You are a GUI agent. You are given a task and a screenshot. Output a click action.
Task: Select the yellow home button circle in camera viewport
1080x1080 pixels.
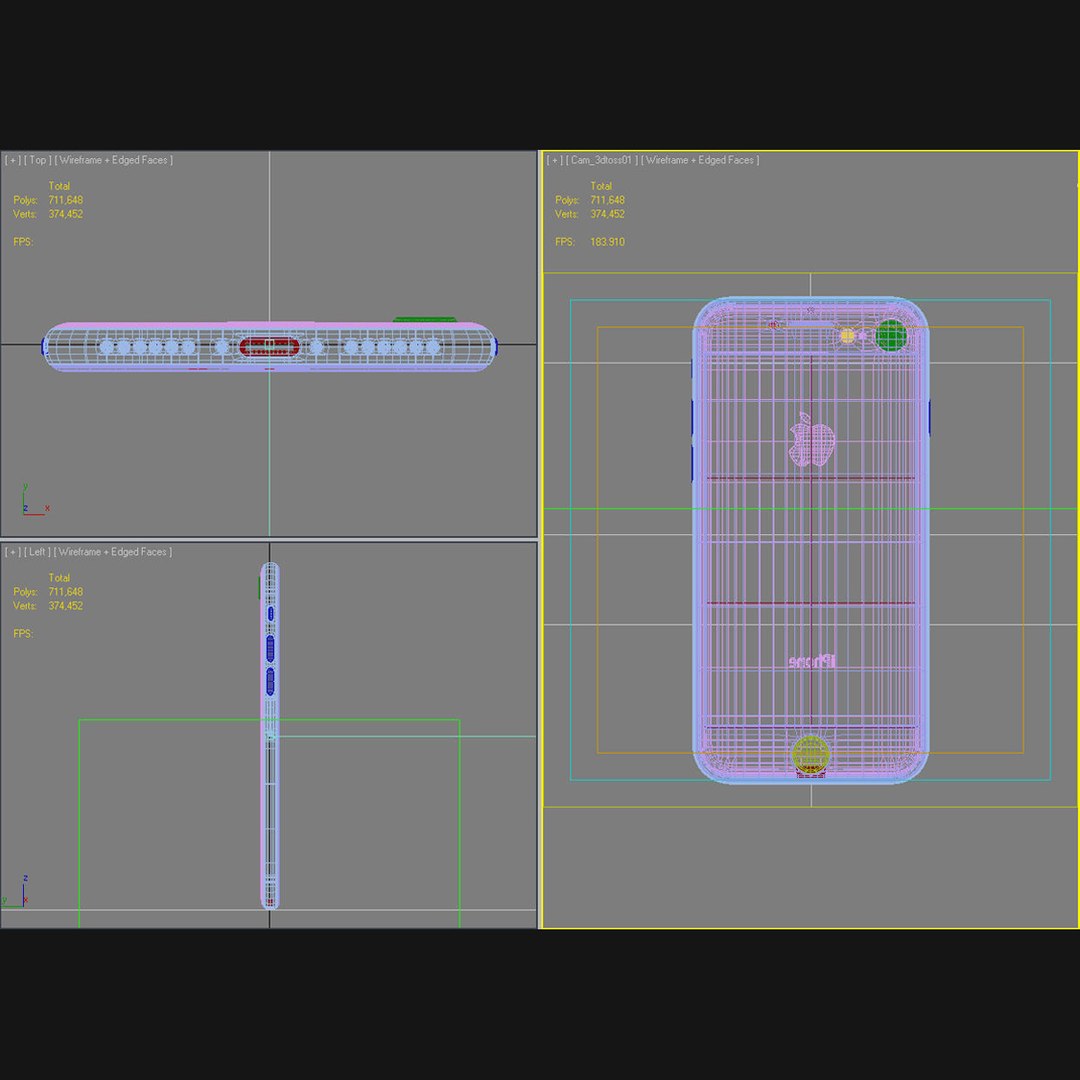tap(811, 754)
